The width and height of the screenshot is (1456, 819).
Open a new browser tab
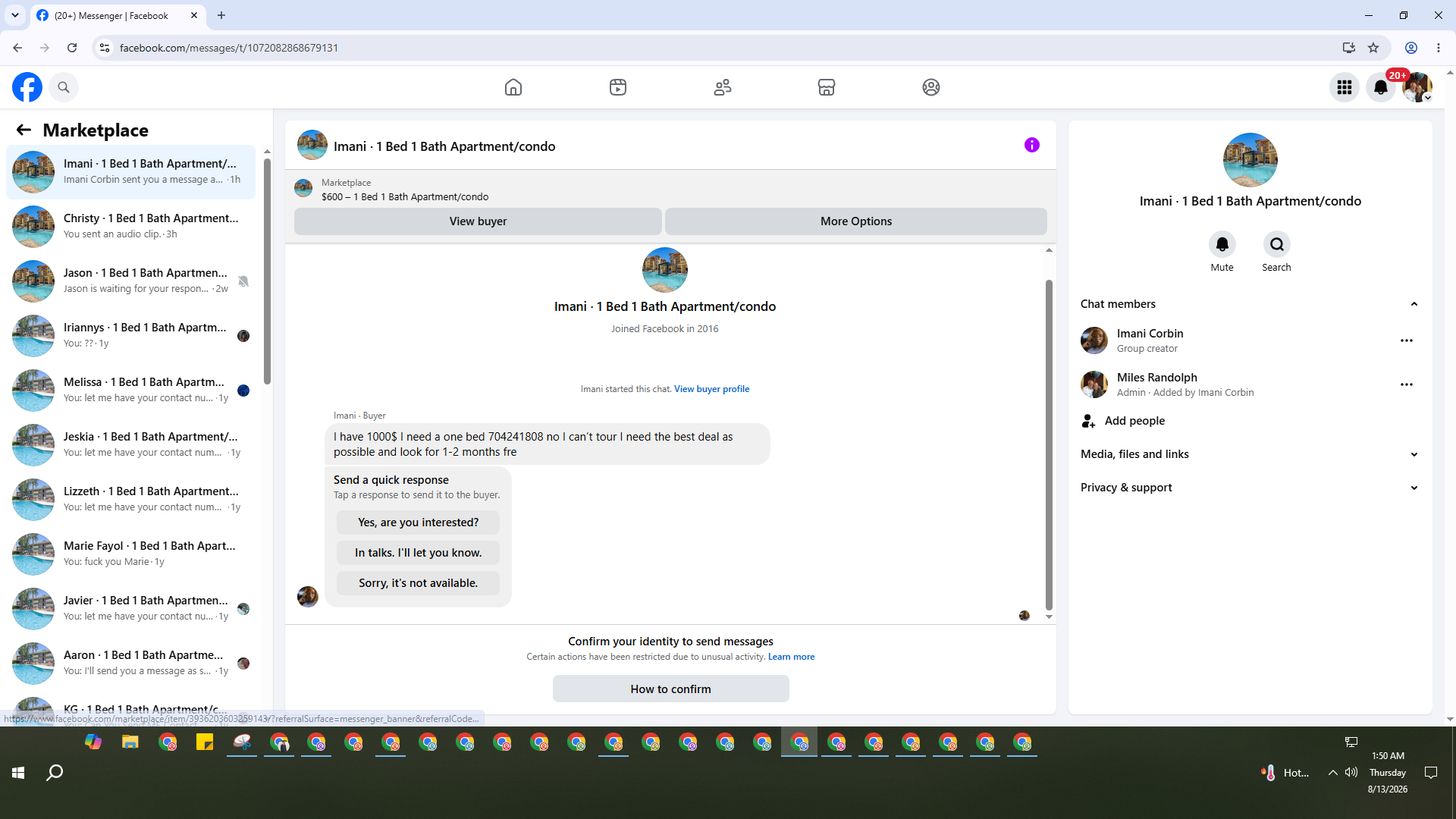[221, 15]
